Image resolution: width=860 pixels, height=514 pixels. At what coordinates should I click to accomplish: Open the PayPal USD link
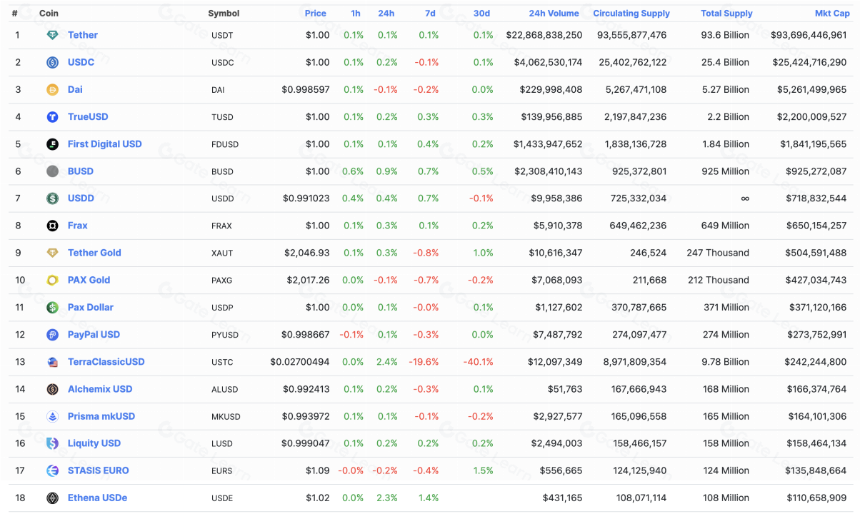coord(94,335)
